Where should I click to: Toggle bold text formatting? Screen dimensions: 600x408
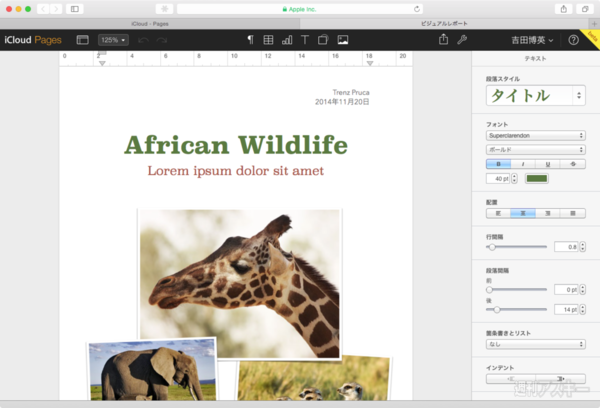click(498, 163)
